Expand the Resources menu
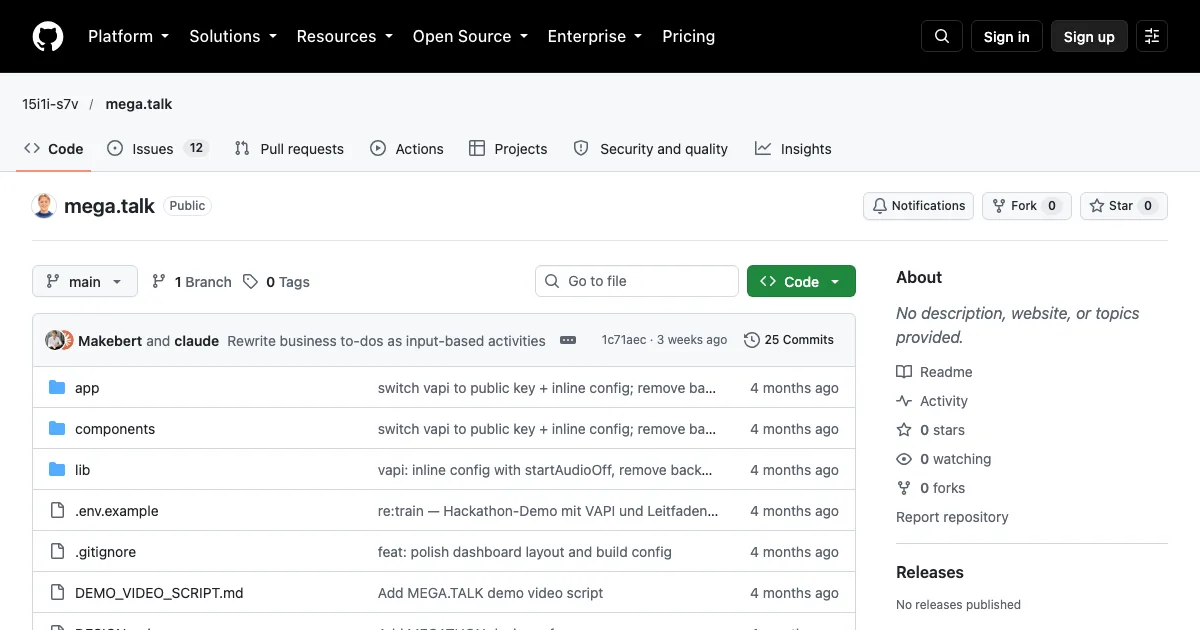This screenshot has height=630, width=1200. 345,36
